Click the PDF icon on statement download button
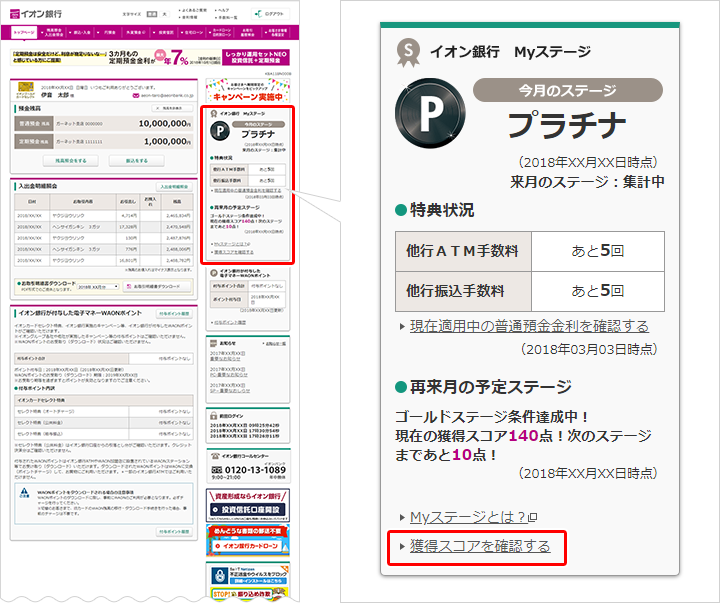Viewport: 720px width, 603px height. [129, 287]
